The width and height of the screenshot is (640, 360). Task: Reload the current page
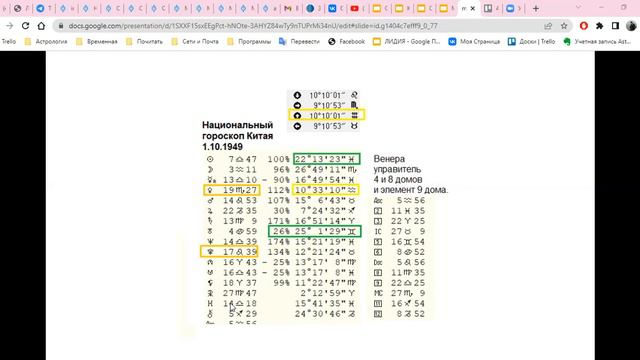[x=25, y=26]
